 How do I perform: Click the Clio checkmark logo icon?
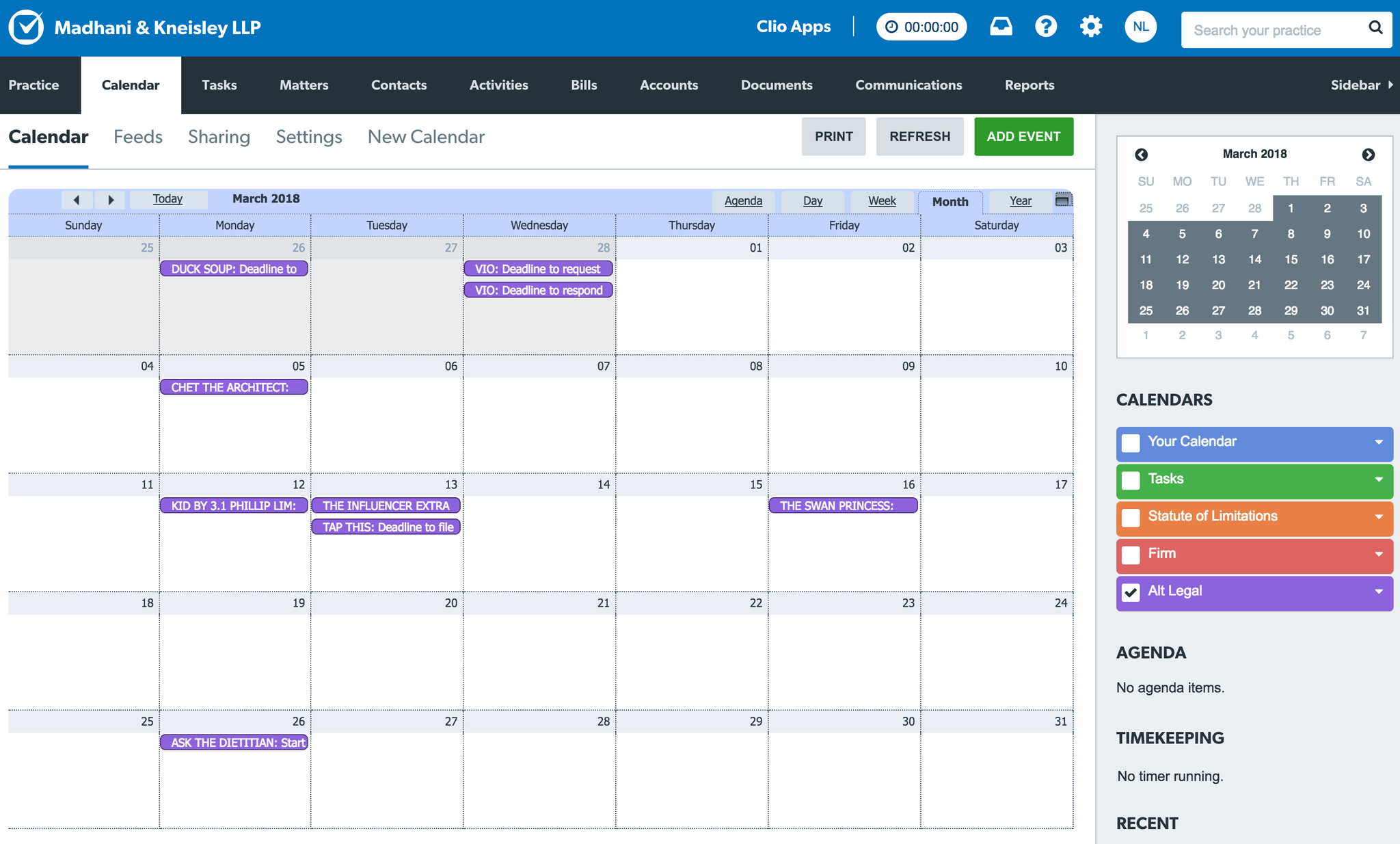[x=26, y=27]
